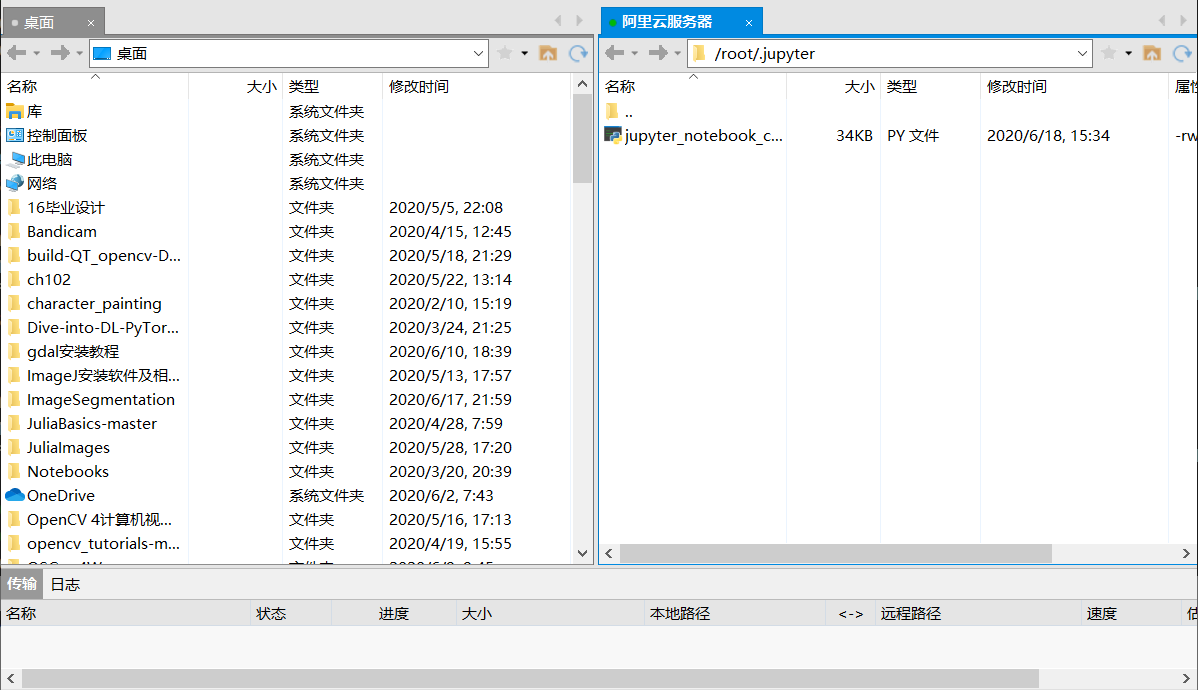Click the remote panel bookmark star icon
This screenshot has width=1198, height=690.
[1108, 53]
